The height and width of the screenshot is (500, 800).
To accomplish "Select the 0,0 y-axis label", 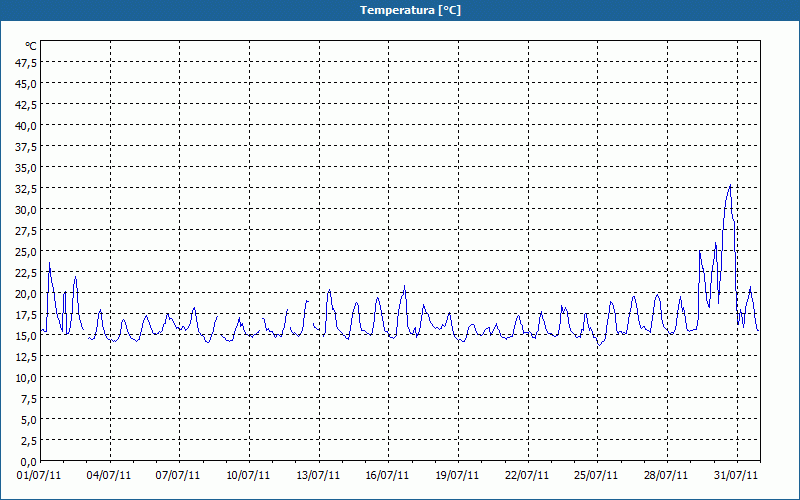I will (28, 462).
